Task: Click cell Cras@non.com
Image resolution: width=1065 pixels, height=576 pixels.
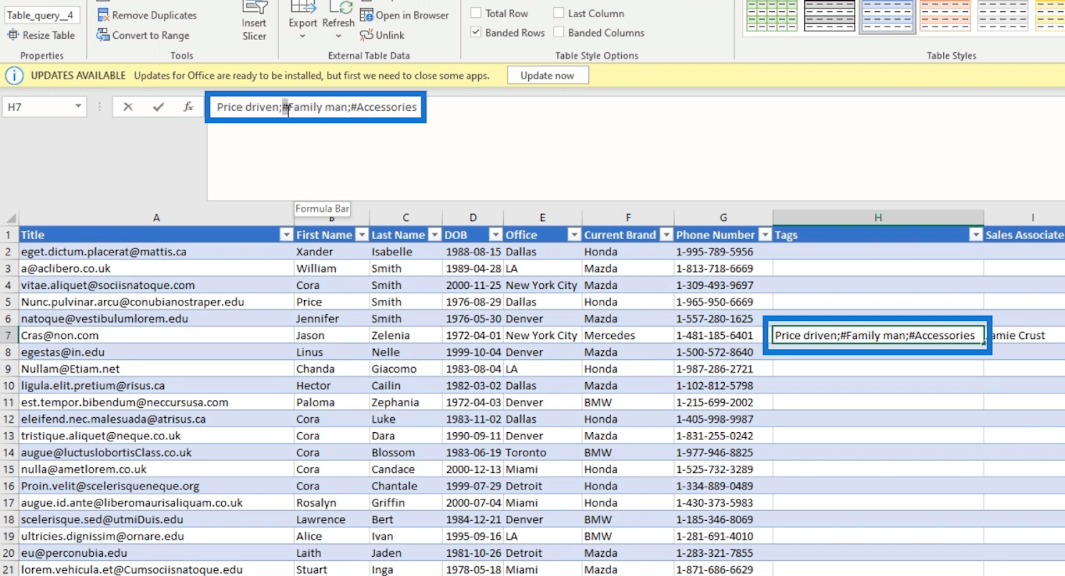Action: click(x=156, y=336)
